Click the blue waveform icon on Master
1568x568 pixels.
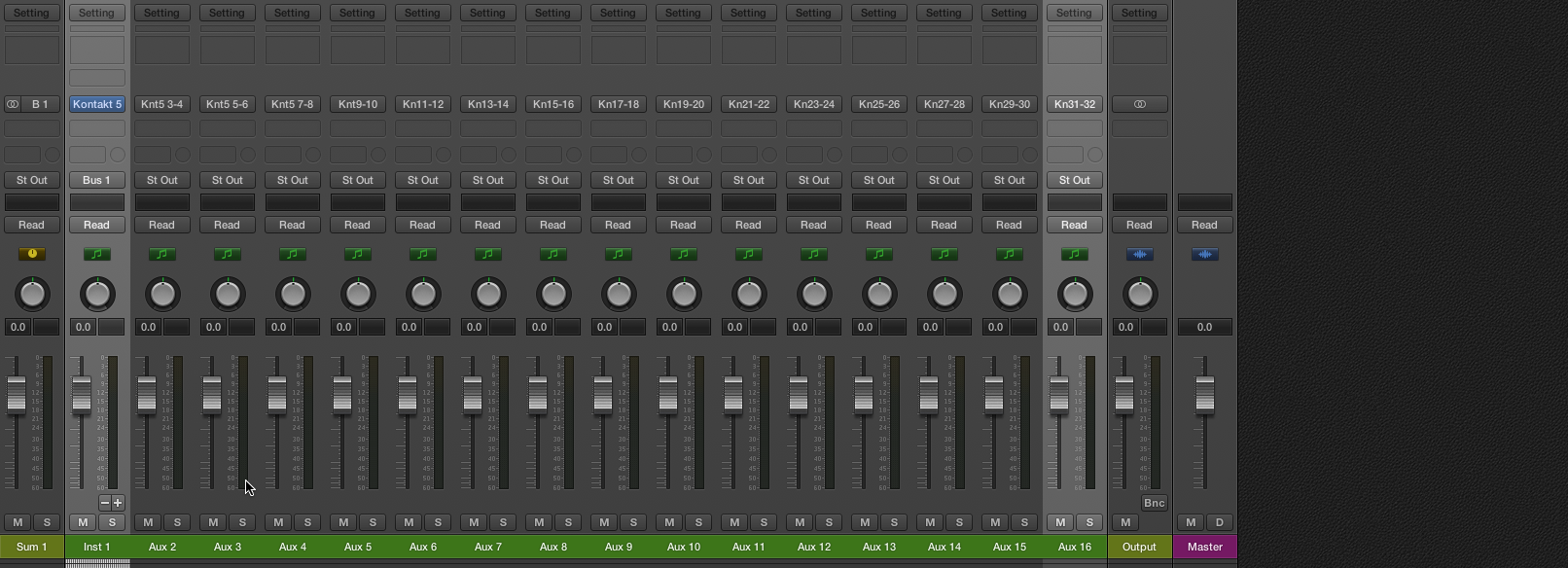[1205, 255]
